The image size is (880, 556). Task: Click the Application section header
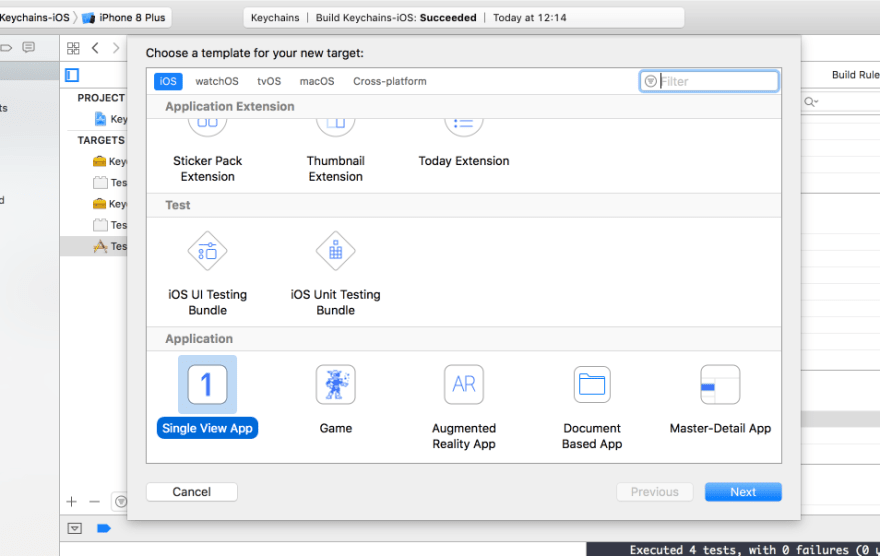point(199,339)
